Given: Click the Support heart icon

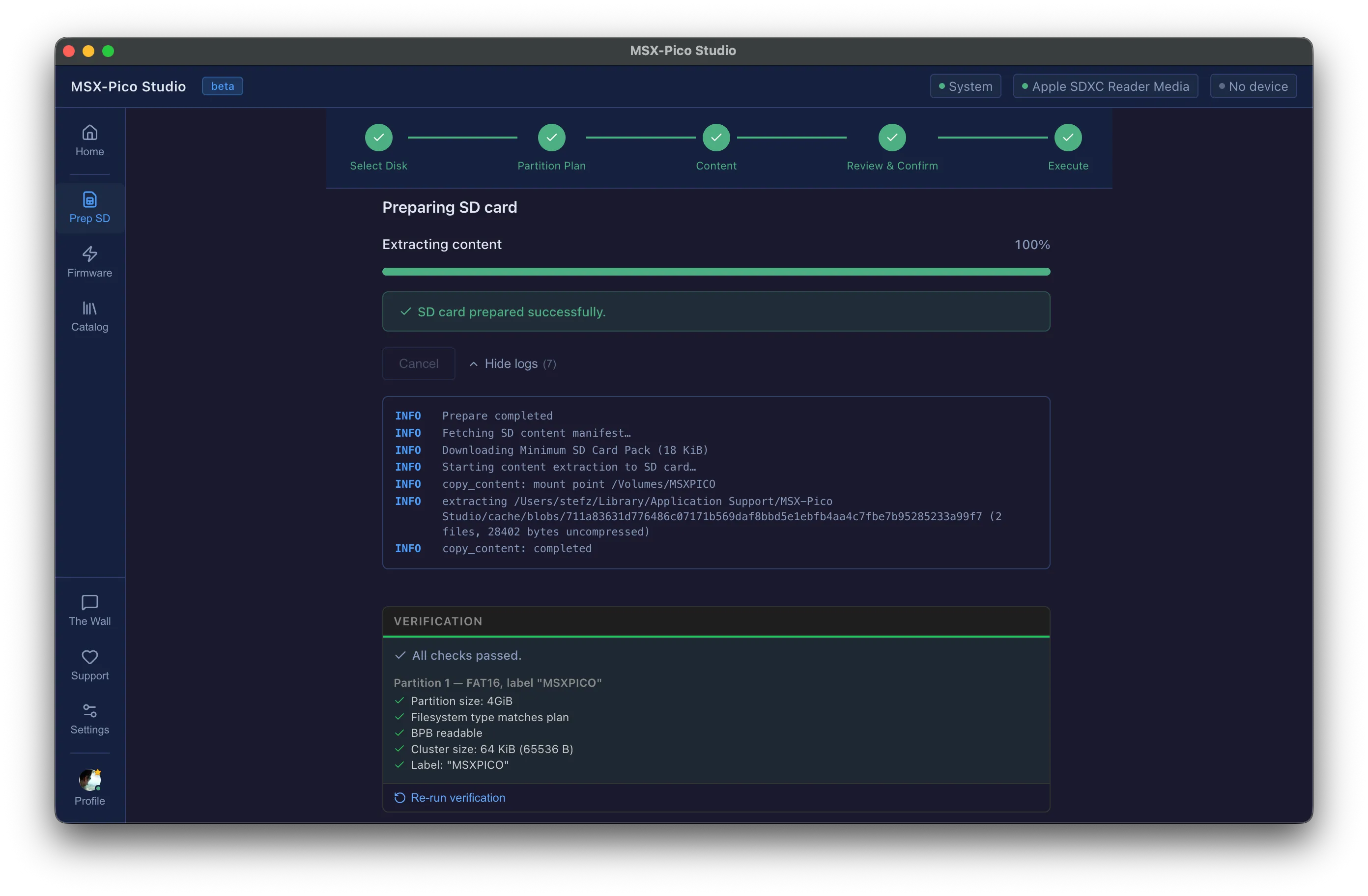Looking at the screenshot, I should pyautogui.click(x=89, y=657).
